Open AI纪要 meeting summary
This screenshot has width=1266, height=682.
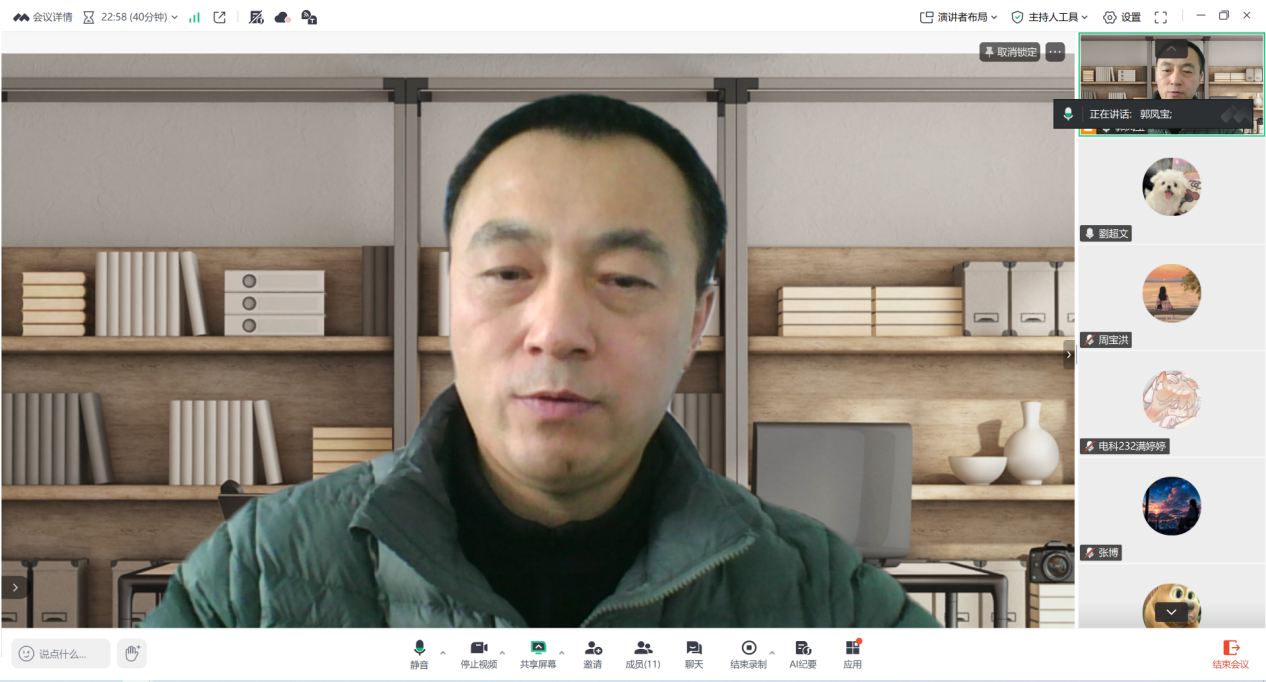point(802,653)
